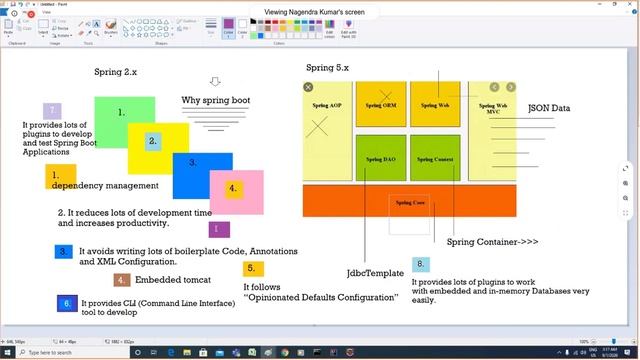
Task: Click the zoom out icon on viewer side panel
Action: [x=625, y=198]
